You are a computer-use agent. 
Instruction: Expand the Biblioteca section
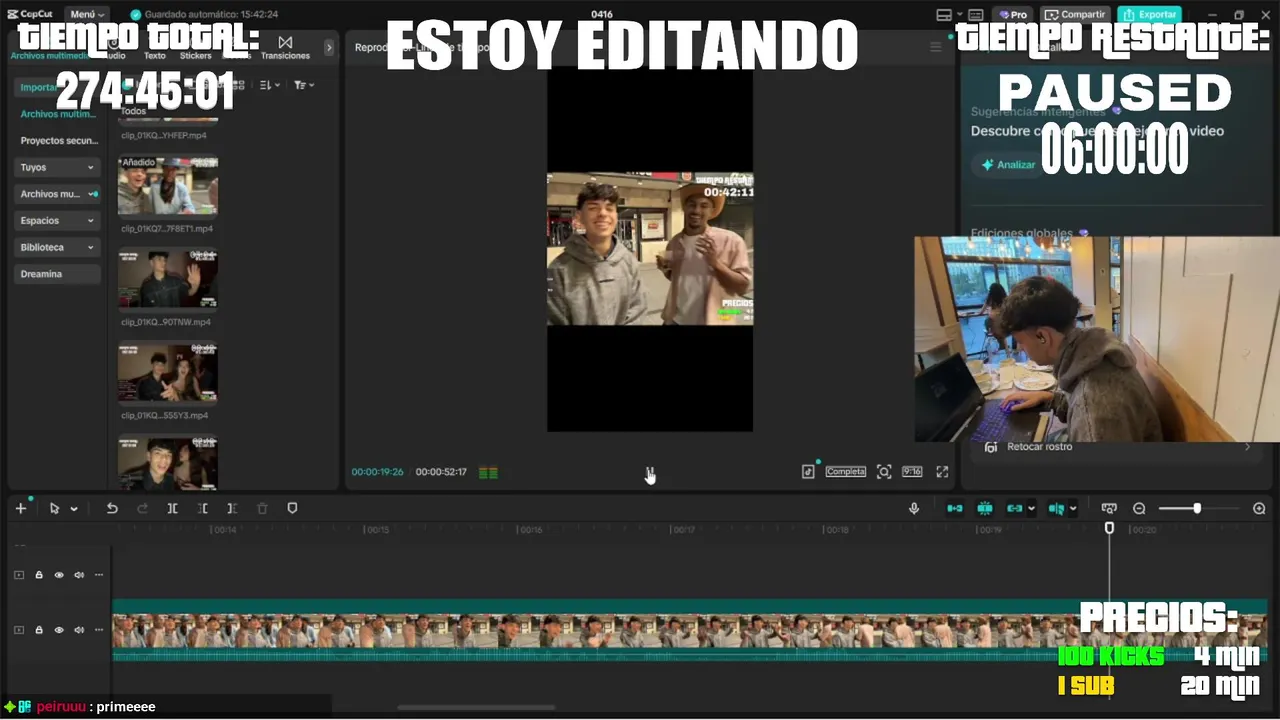57,247
